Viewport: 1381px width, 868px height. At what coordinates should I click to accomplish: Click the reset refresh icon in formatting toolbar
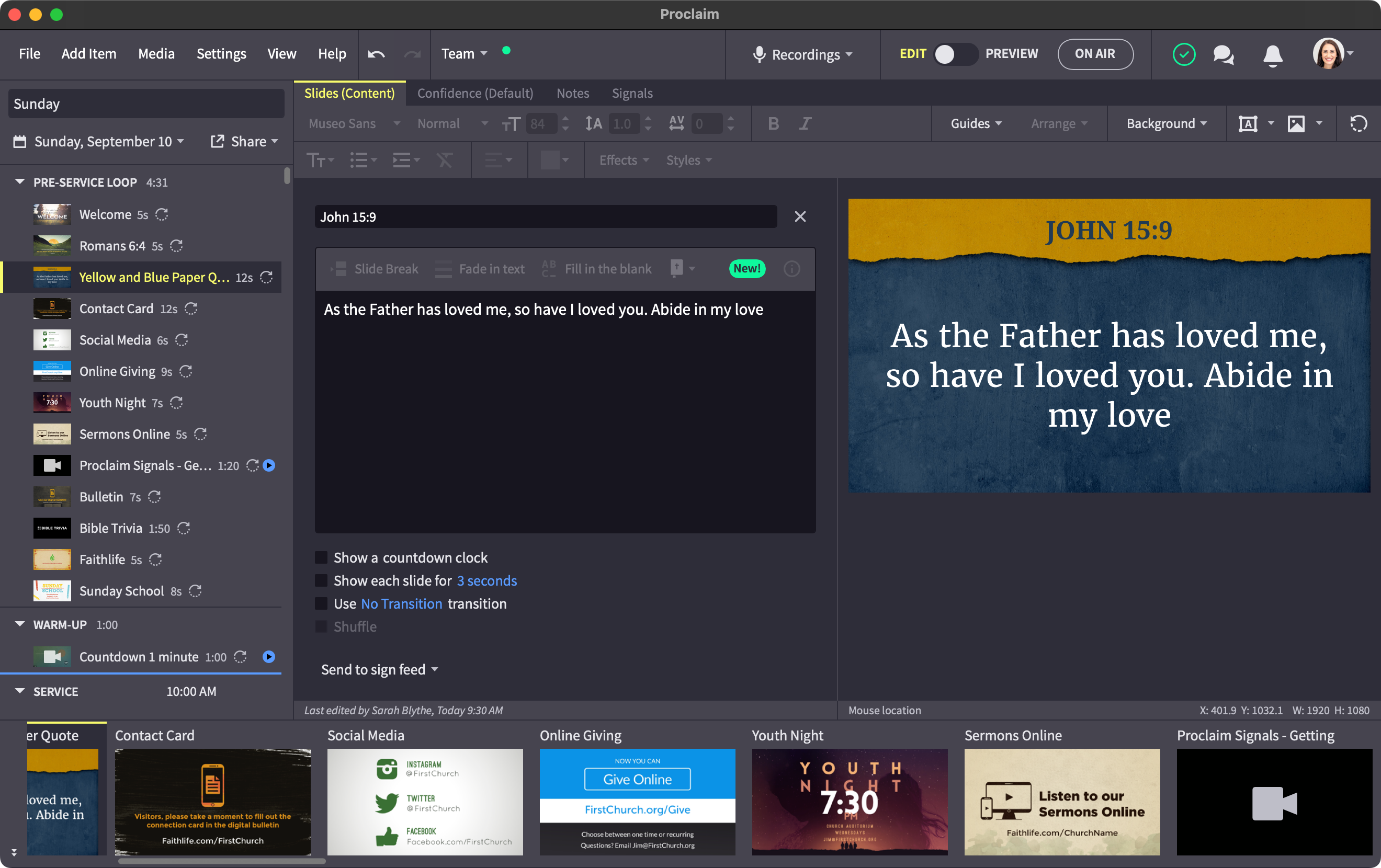click(1358, 123)
